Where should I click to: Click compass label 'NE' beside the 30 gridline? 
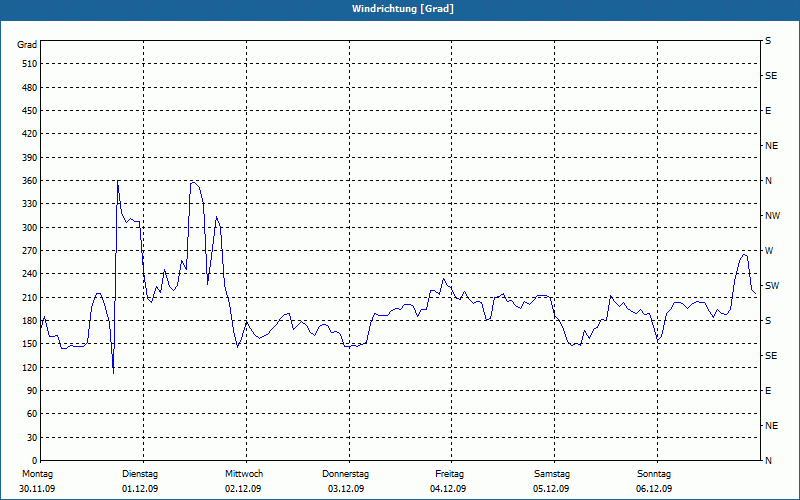pos(771,426)
